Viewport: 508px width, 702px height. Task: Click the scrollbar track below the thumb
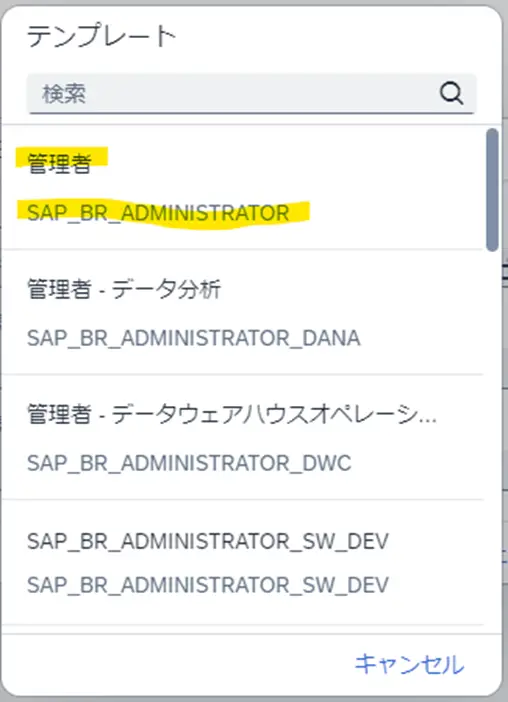coord(492,439)
